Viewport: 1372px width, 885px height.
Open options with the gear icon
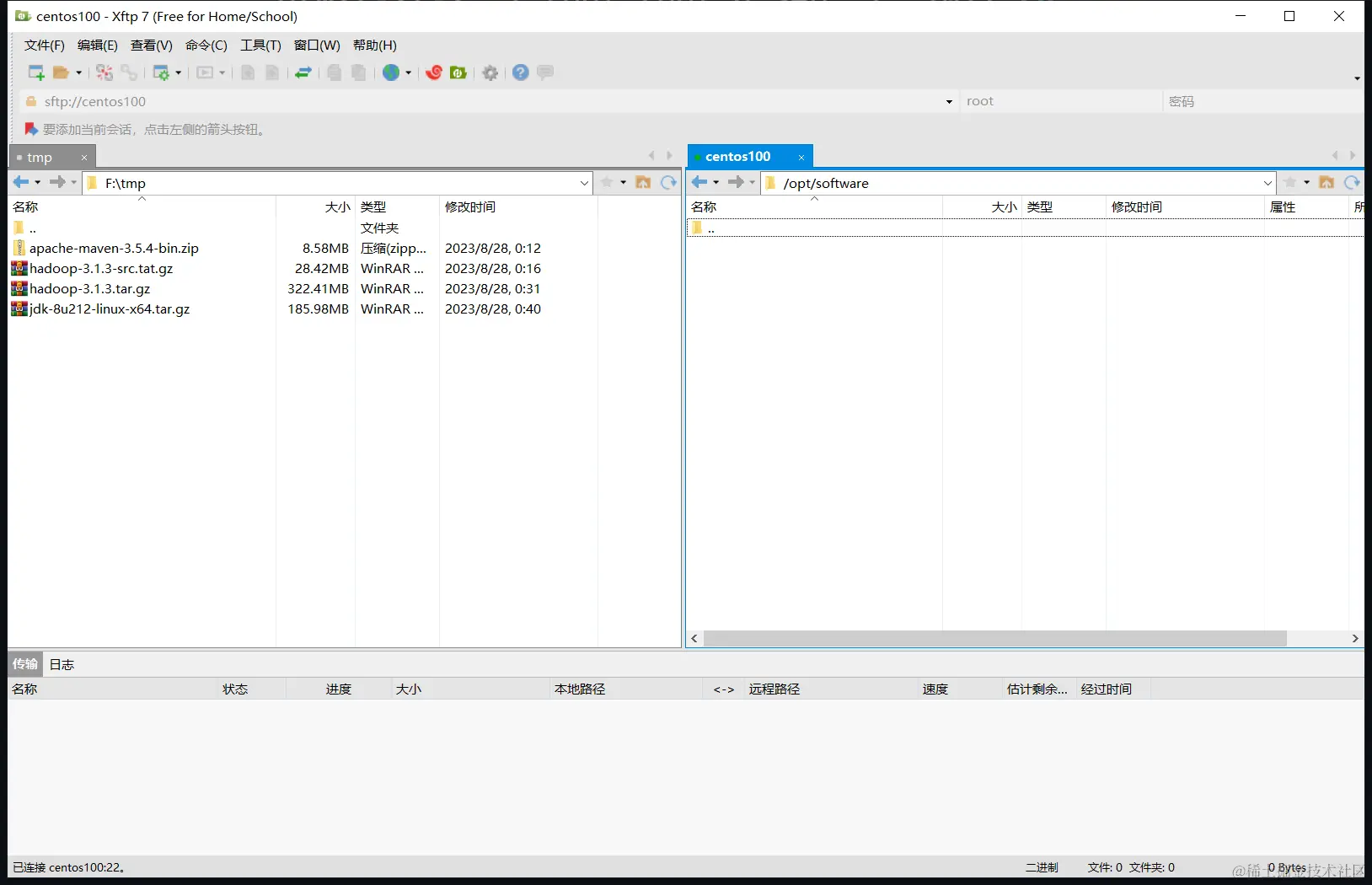coord(490,72)
